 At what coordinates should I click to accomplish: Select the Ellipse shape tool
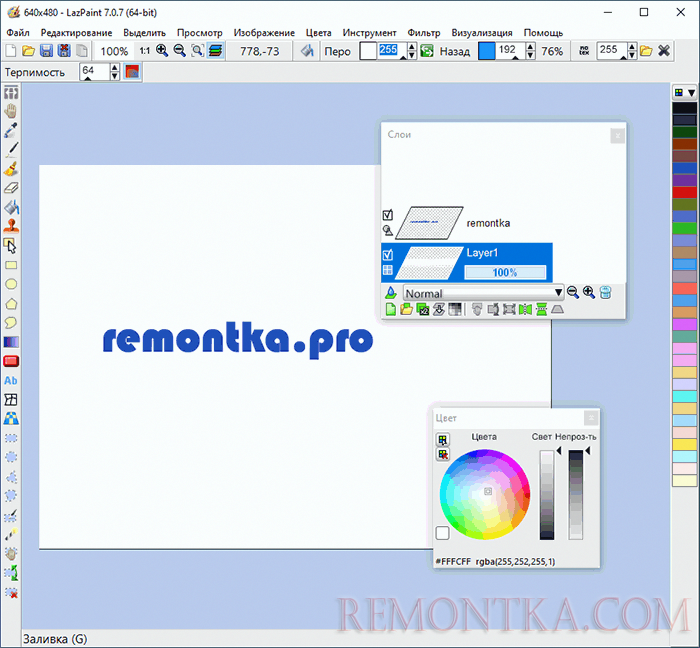point(11,284)
